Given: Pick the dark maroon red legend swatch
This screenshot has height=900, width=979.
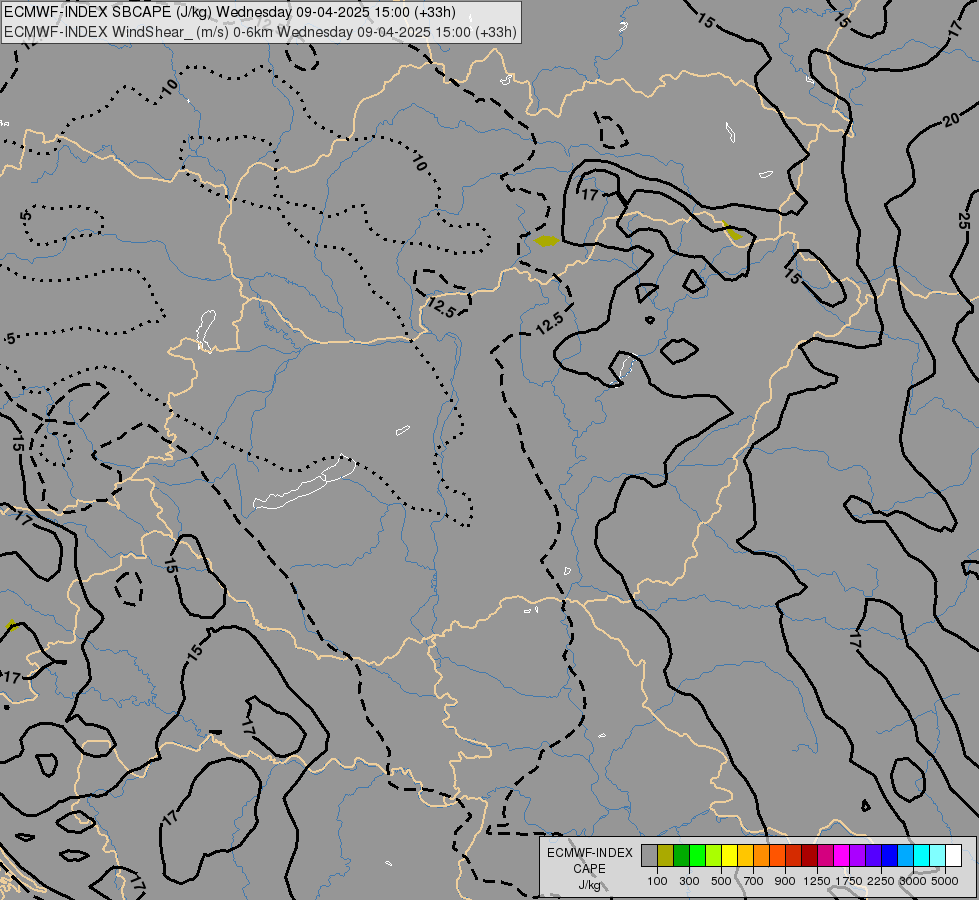Looking at the screenshot, I should [x=810, y=855].
